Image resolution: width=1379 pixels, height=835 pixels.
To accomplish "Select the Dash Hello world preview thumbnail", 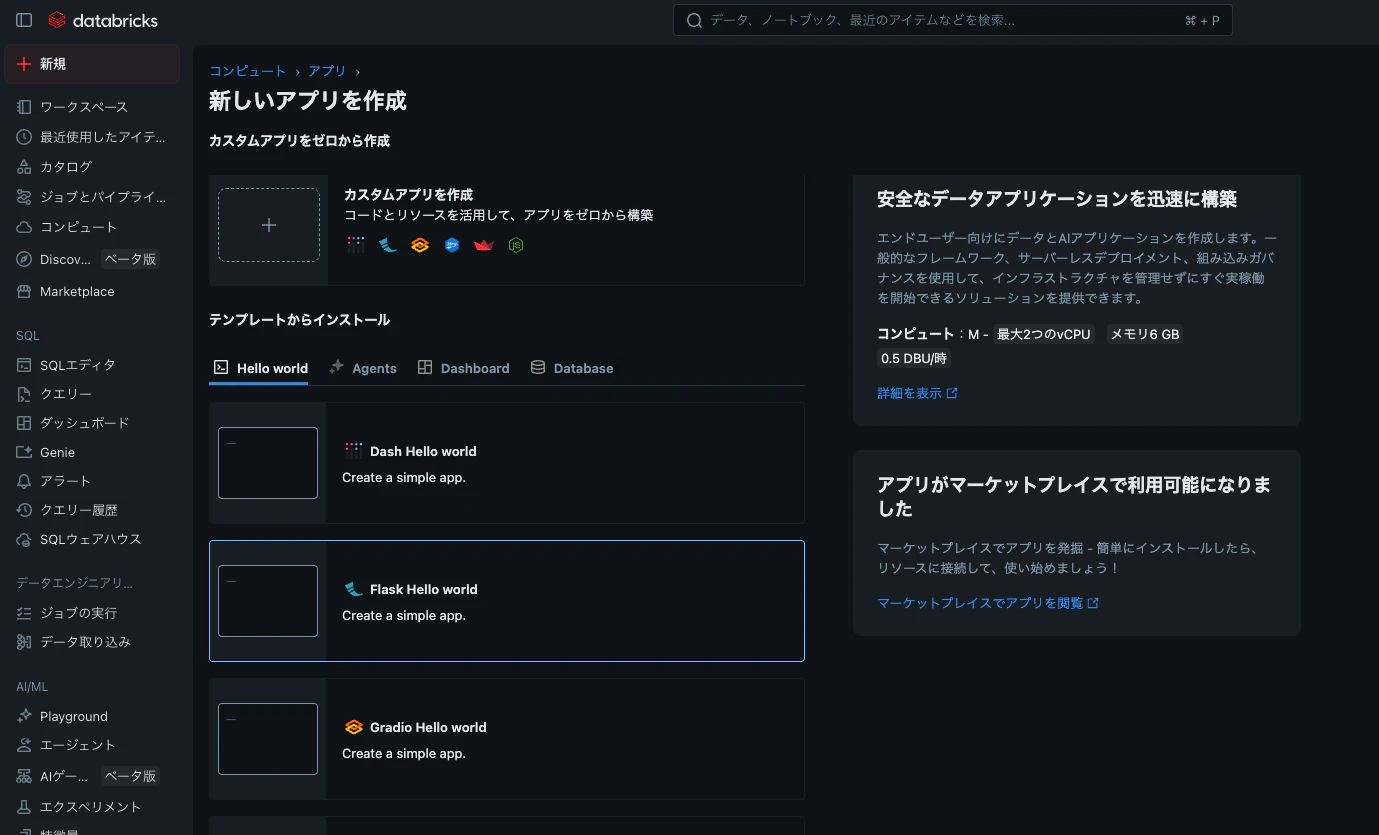I will click(268, 463).
